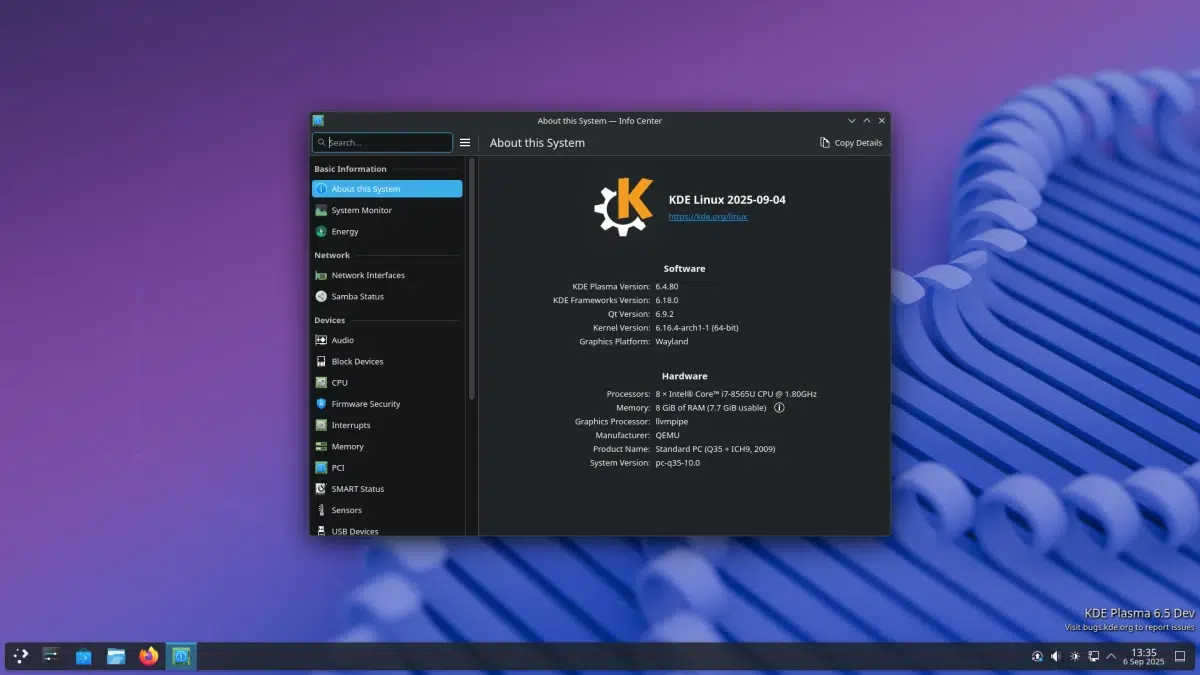Open the Interrupts page
1200x675 pixels.
point(387,425)
